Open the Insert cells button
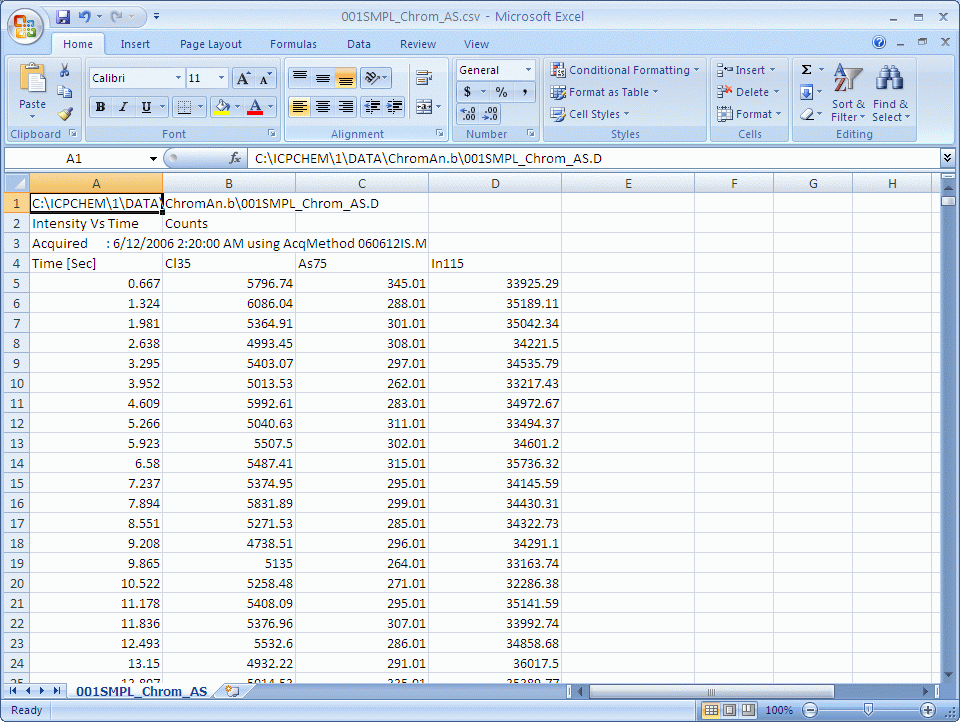 [x=746, y=70]
